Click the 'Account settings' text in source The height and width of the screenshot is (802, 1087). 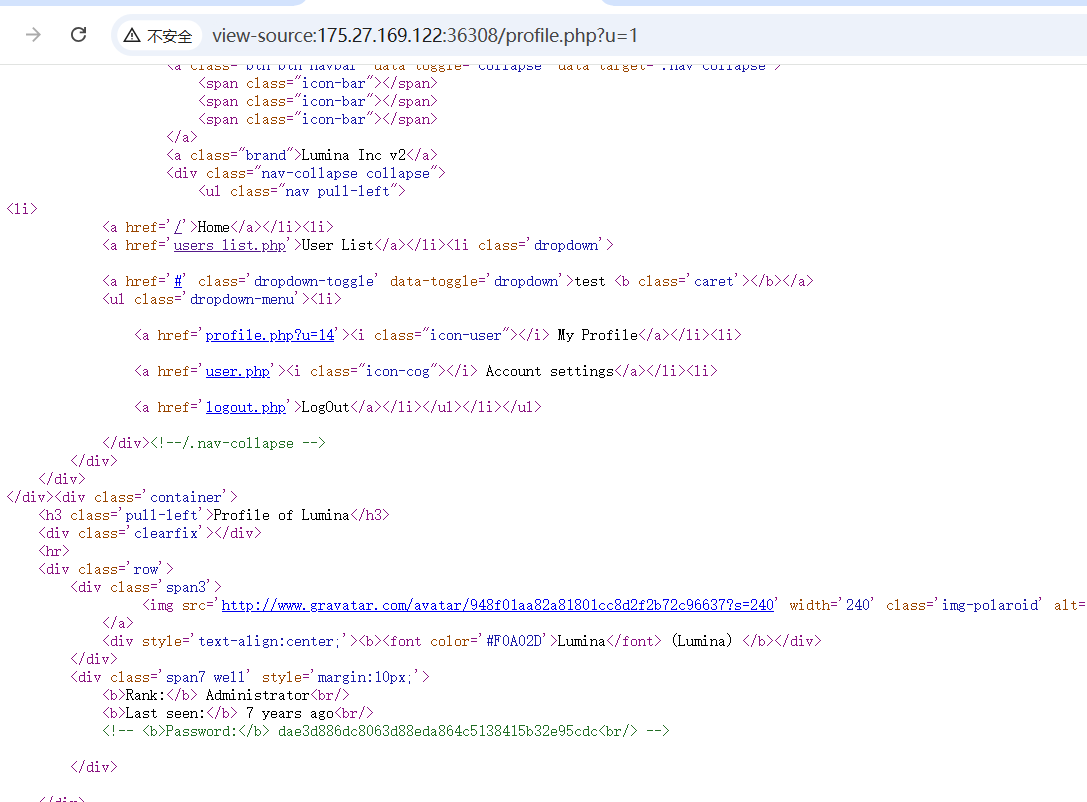point(549,371)
